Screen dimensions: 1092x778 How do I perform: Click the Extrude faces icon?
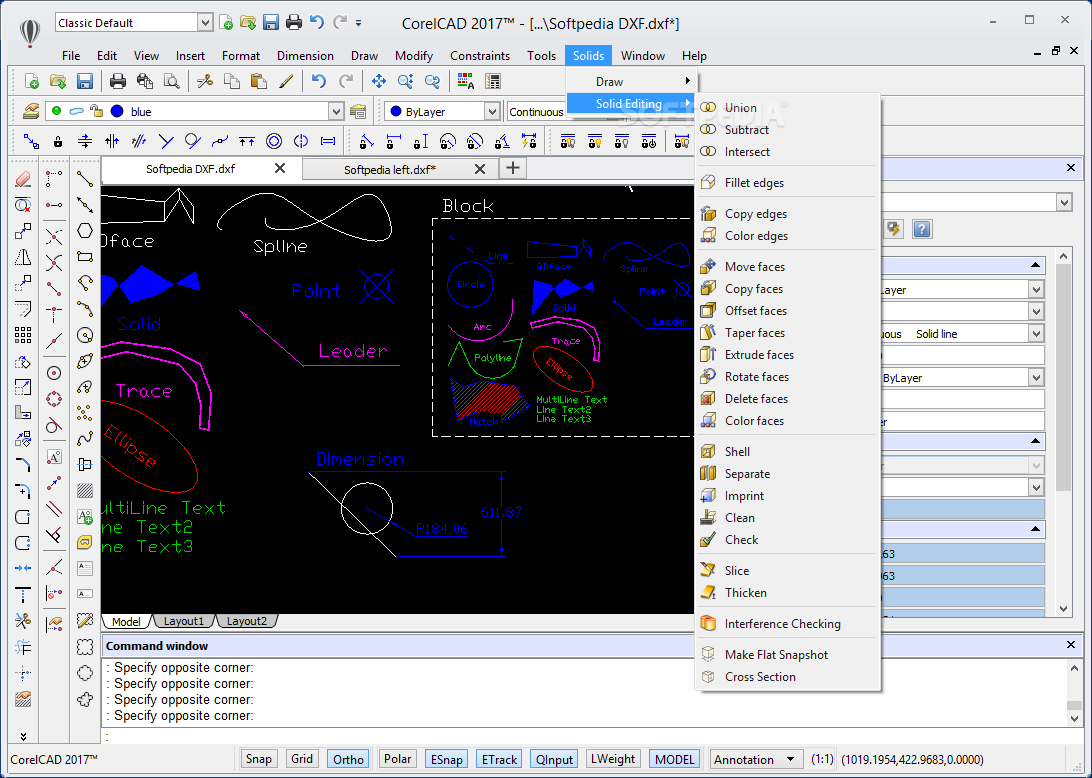(708, 355)
